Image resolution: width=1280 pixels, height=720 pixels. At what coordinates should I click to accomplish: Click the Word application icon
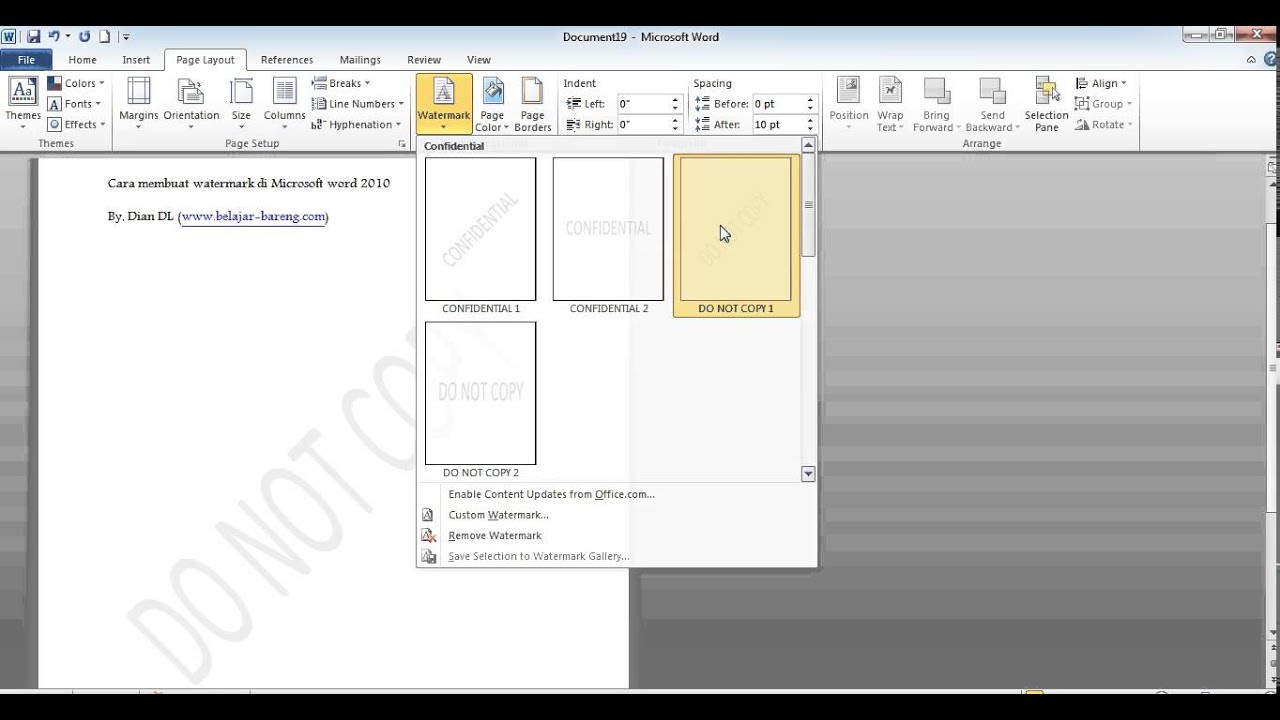9,36
